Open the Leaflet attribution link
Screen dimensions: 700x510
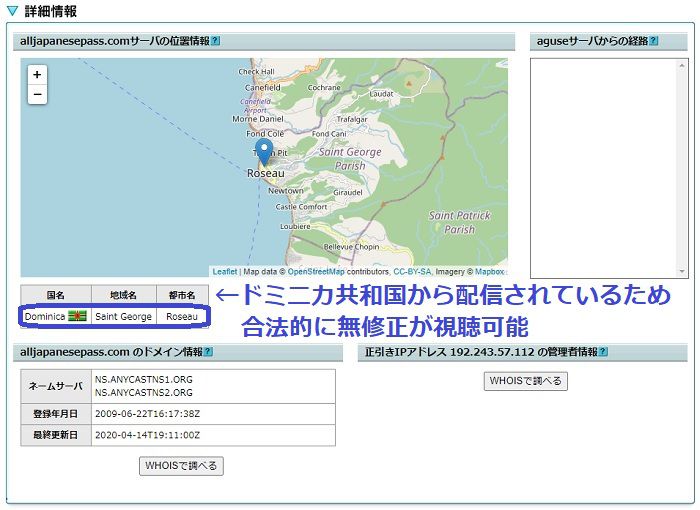225,272
